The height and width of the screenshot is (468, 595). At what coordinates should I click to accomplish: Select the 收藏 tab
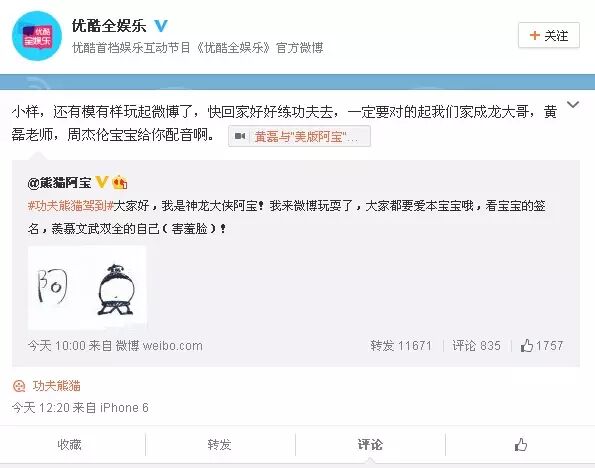pos(69,444)
